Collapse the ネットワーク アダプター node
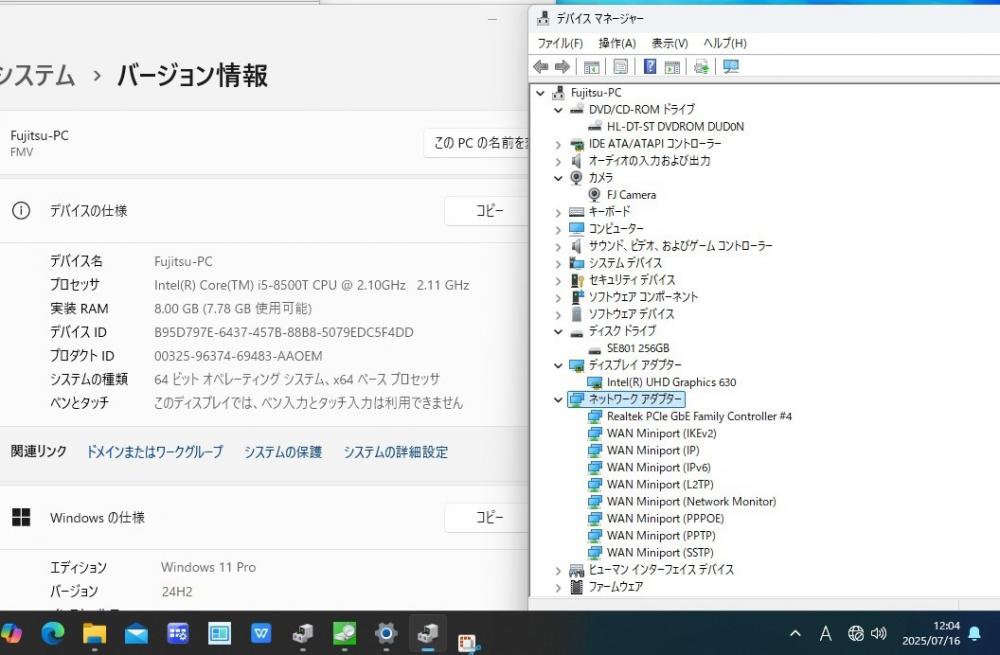 558,400
